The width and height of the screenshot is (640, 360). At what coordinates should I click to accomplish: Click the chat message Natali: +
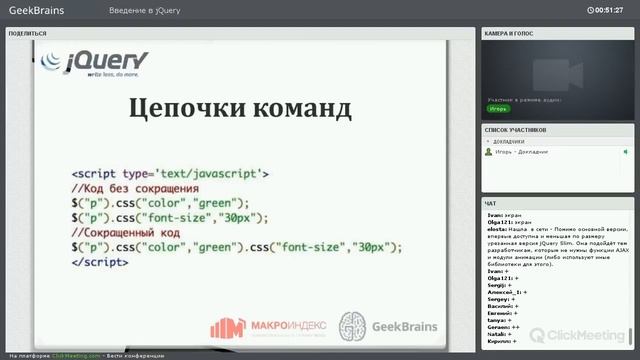(499, 334)
